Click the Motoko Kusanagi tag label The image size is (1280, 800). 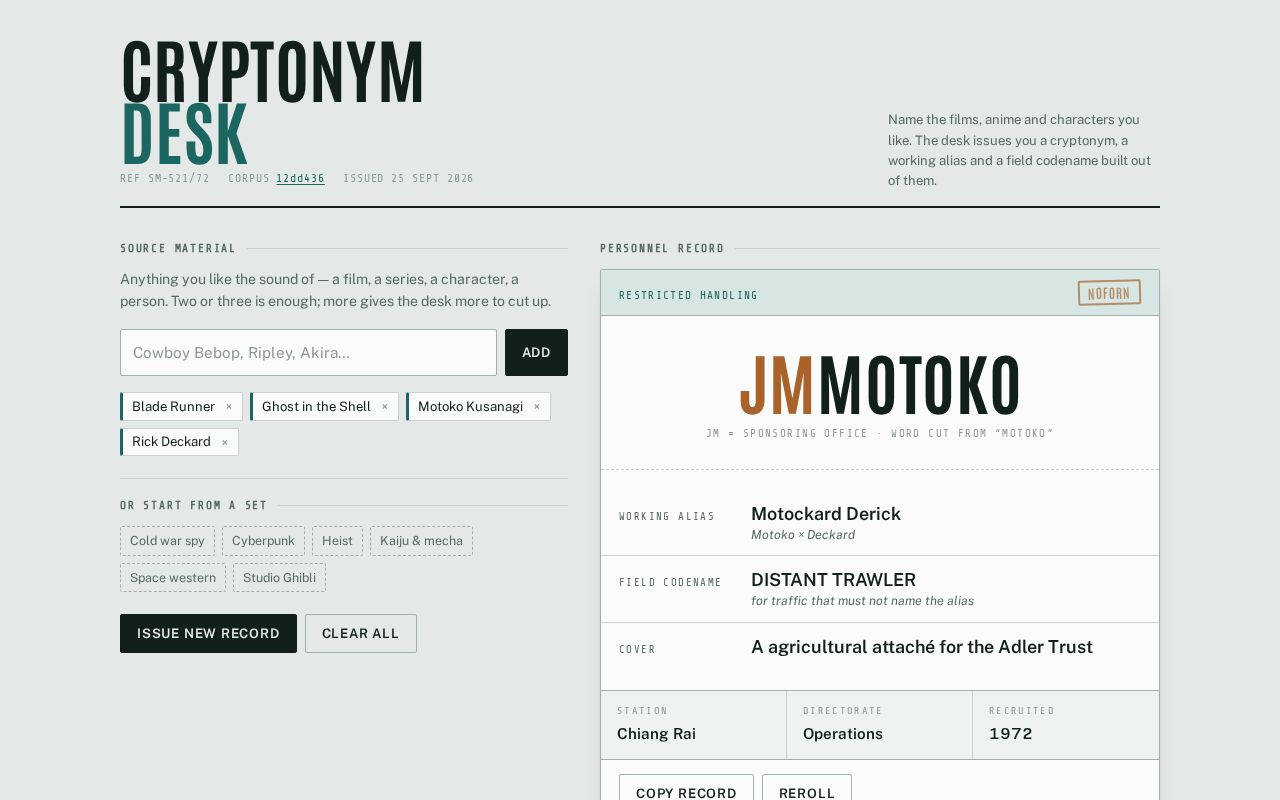click(470, 407)
